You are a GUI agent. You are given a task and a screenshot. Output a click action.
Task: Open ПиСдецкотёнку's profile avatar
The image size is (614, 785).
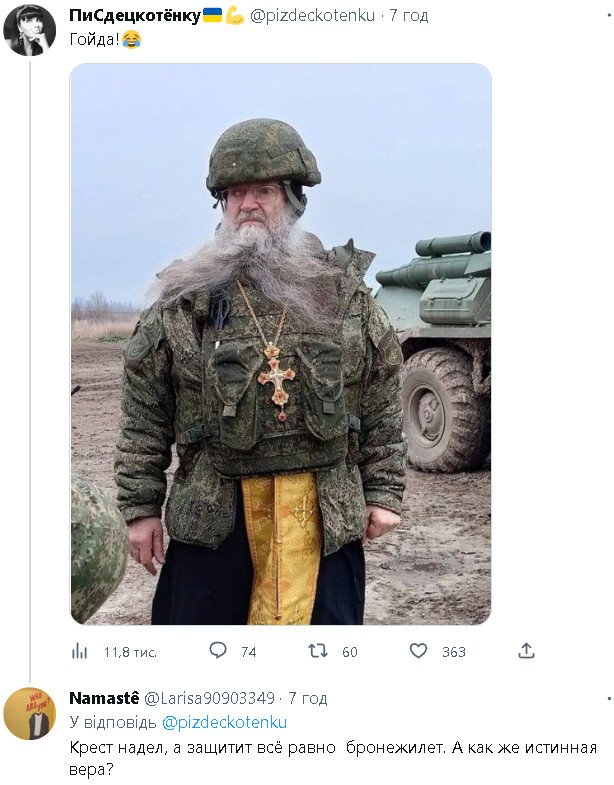click(29, 30)
